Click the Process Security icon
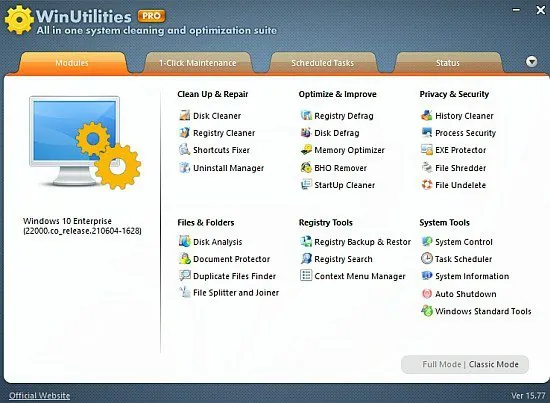 427,133
